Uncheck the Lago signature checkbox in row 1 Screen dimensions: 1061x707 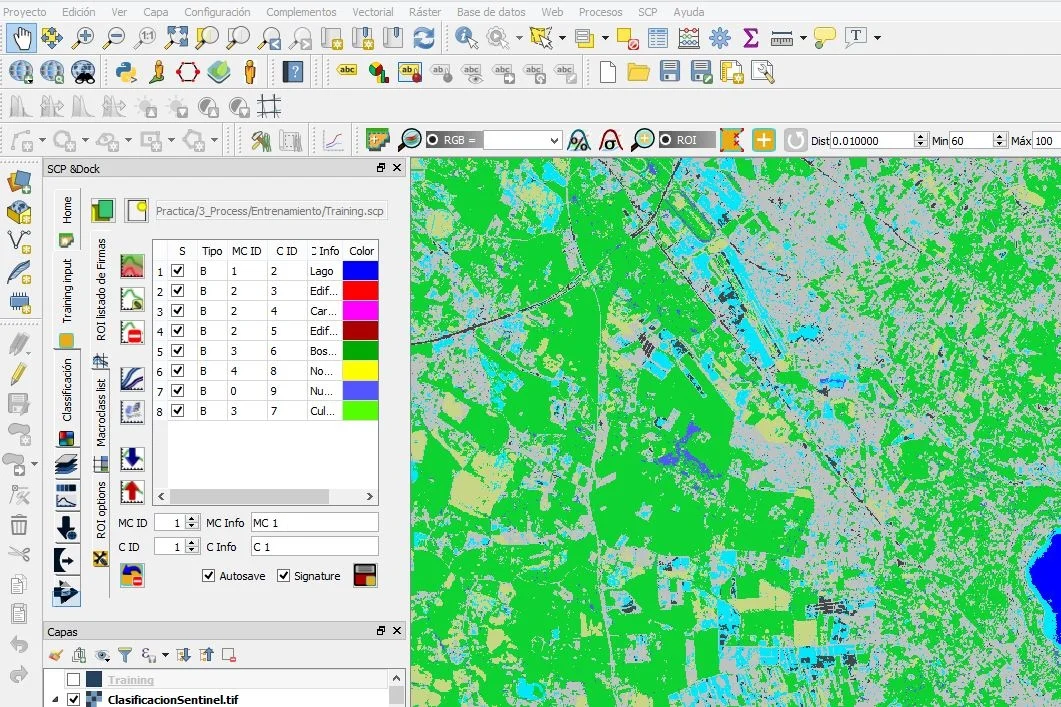(178, 271)
